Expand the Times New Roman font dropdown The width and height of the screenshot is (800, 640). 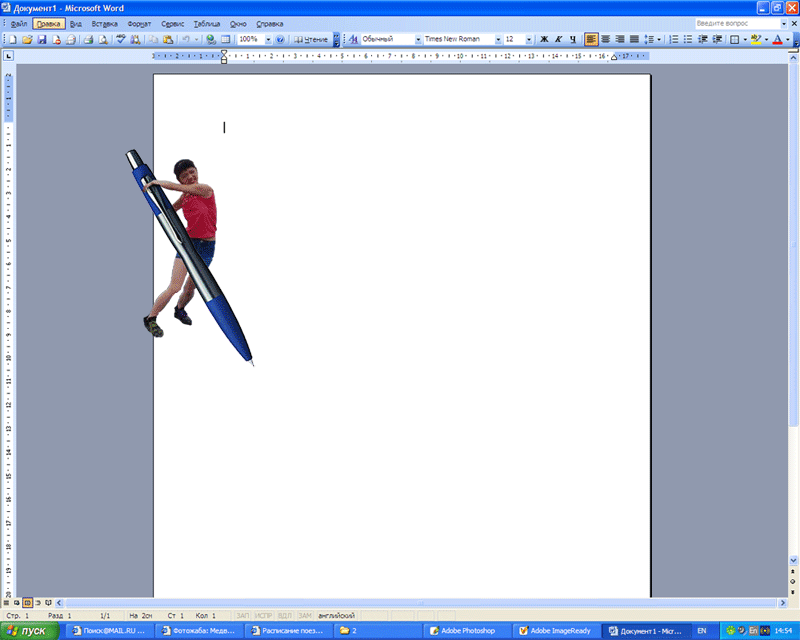tap(498, 39)
